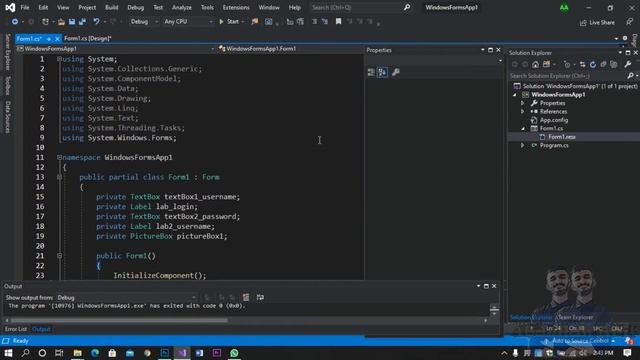Collapse the Form1.cs node
Image resolution: width=640 pixels, height=360 pixels.
pos(523,129)
